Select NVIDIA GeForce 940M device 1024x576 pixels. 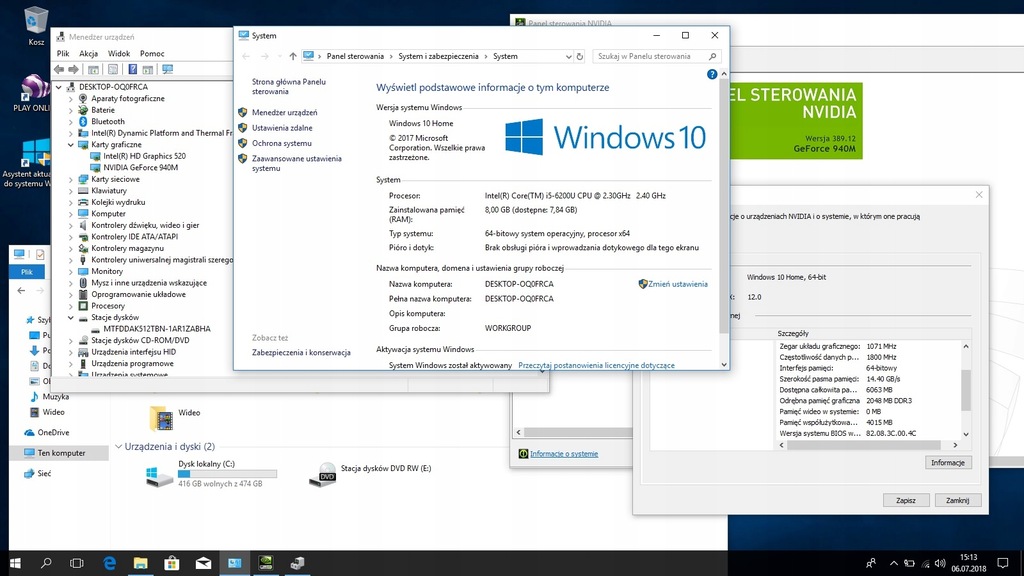click(140, 168)
